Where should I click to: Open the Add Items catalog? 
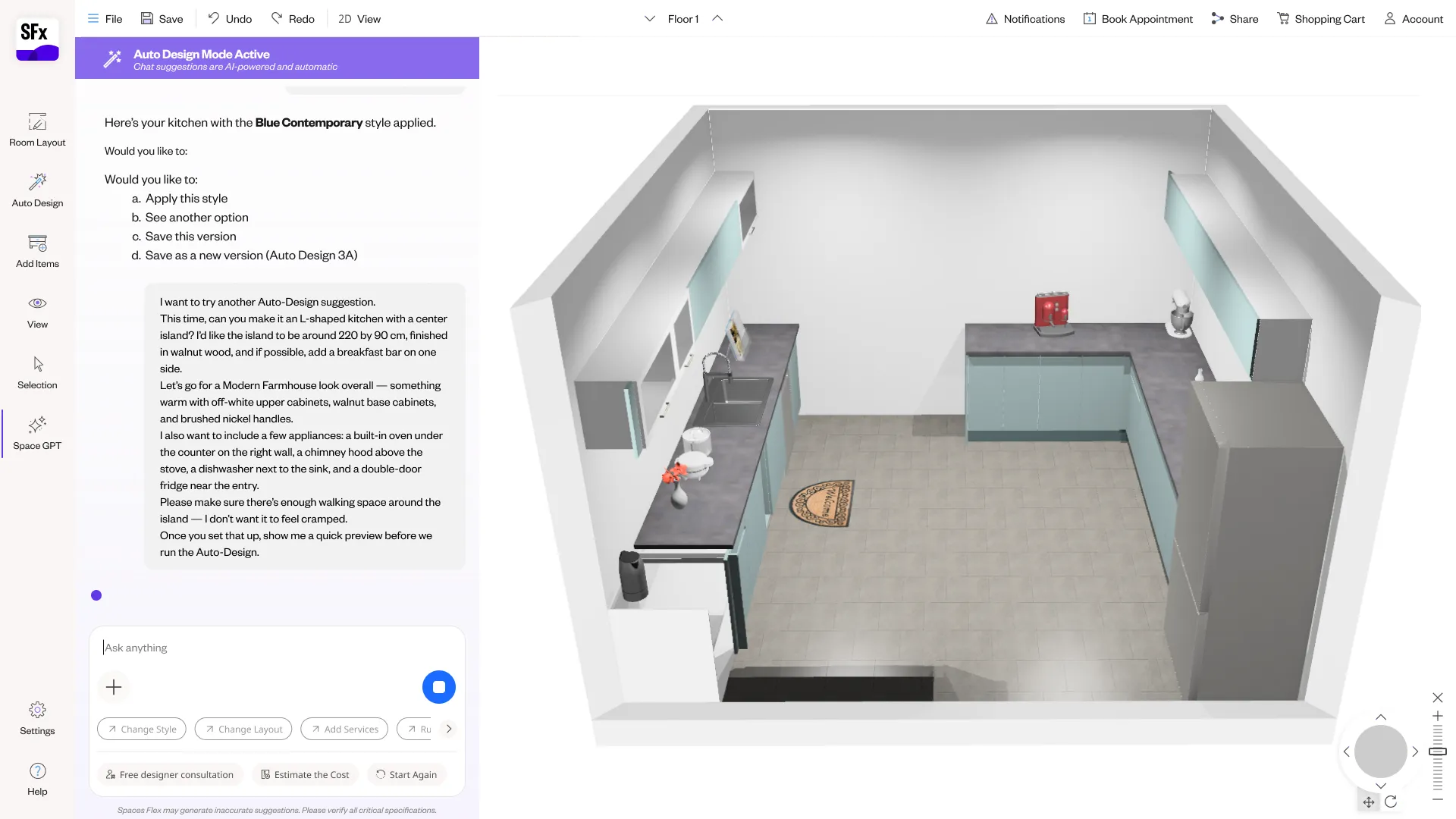coord(37,251)
